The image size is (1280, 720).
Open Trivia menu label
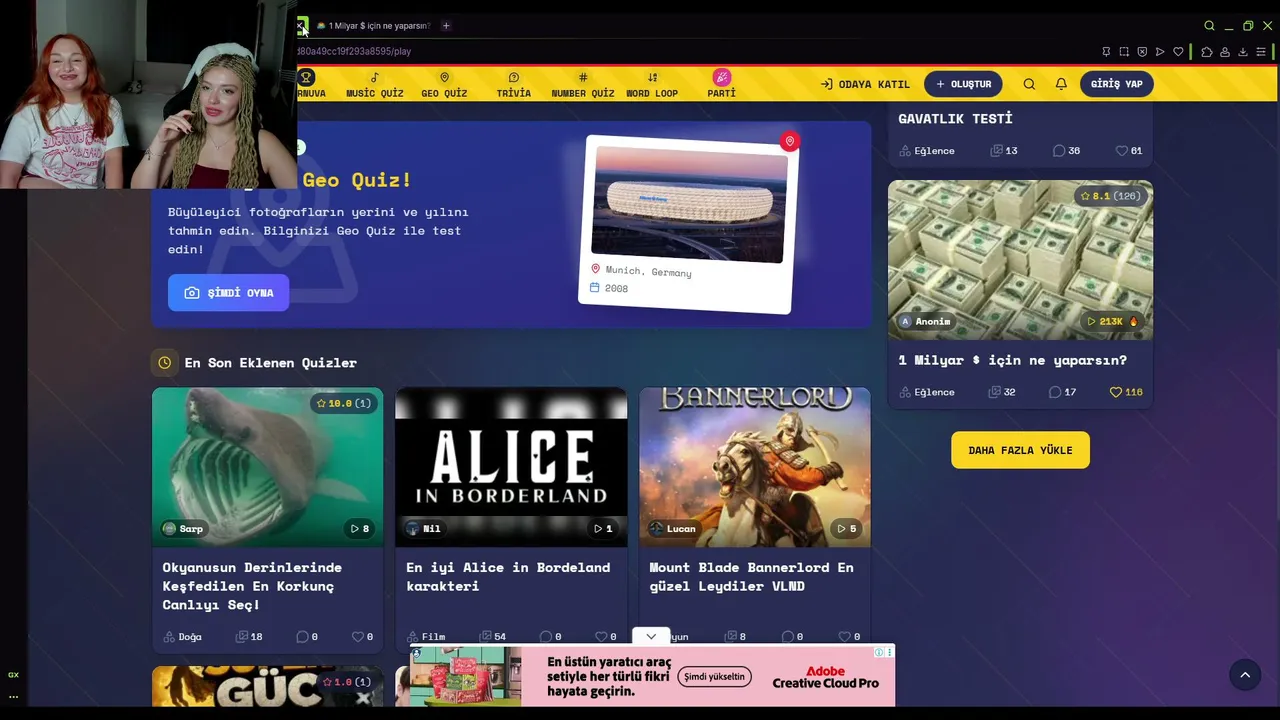514,94
